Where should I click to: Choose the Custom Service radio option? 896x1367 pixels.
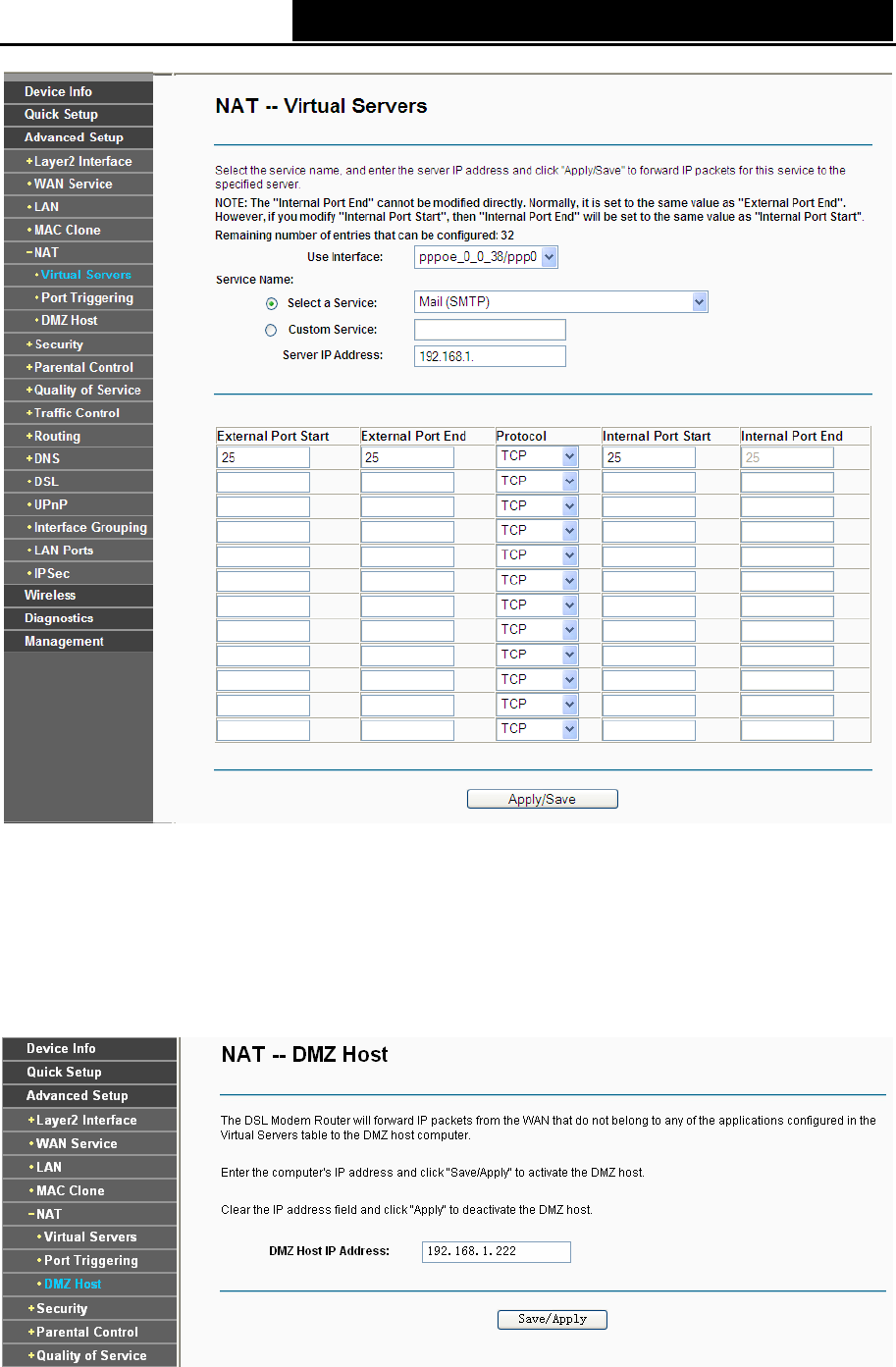[271, 331]
